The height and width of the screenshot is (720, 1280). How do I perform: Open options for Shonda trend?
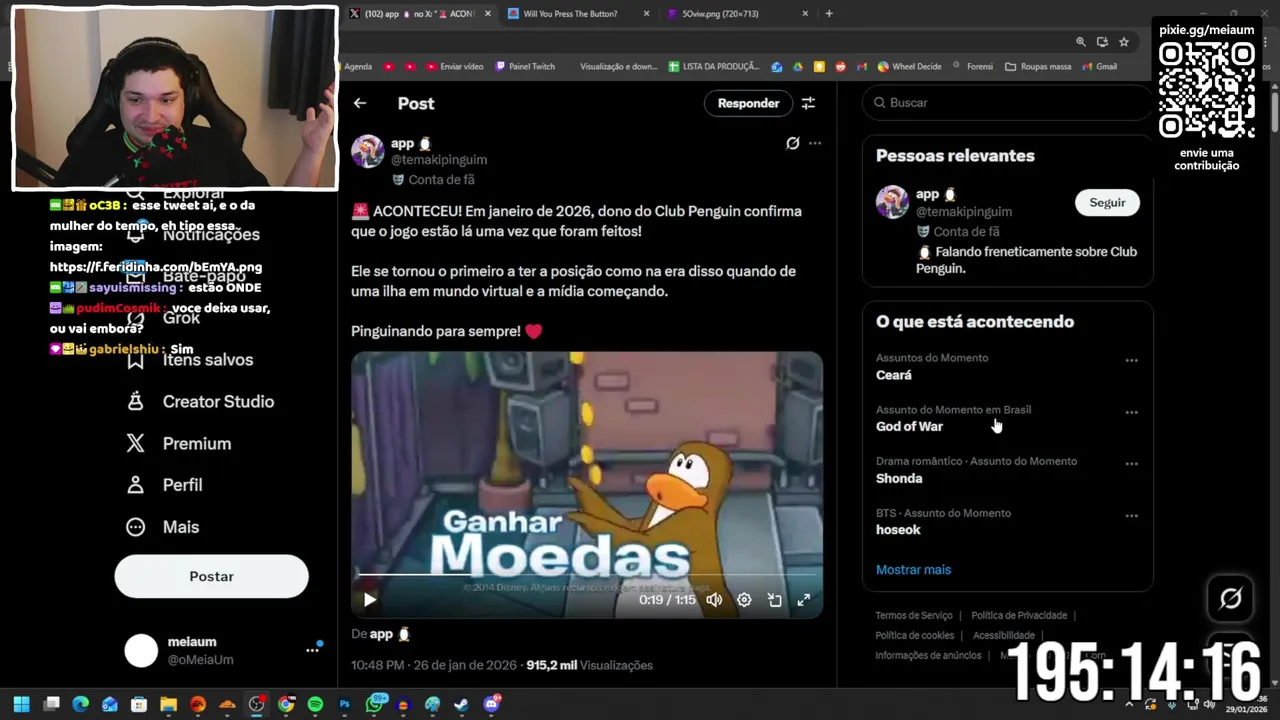click(1131, 464)
